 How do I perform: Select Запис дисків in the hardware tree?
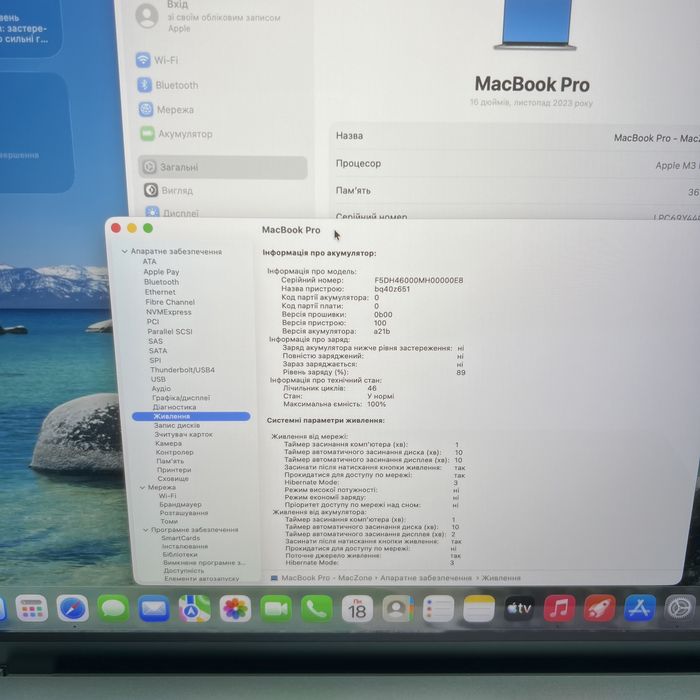click(x=177, y=426)
